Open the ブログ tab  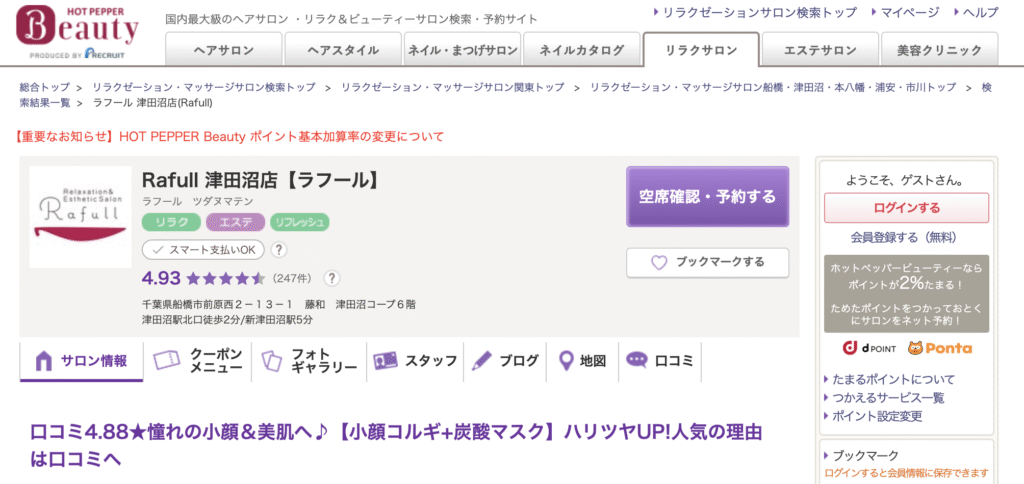506,361
